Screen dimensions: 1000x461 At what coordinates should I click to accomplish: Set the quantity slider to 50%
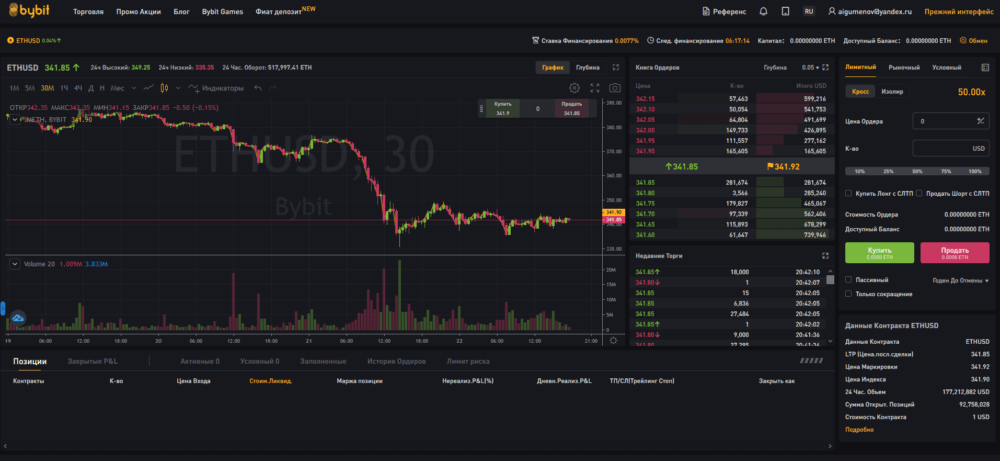point(916,171)
